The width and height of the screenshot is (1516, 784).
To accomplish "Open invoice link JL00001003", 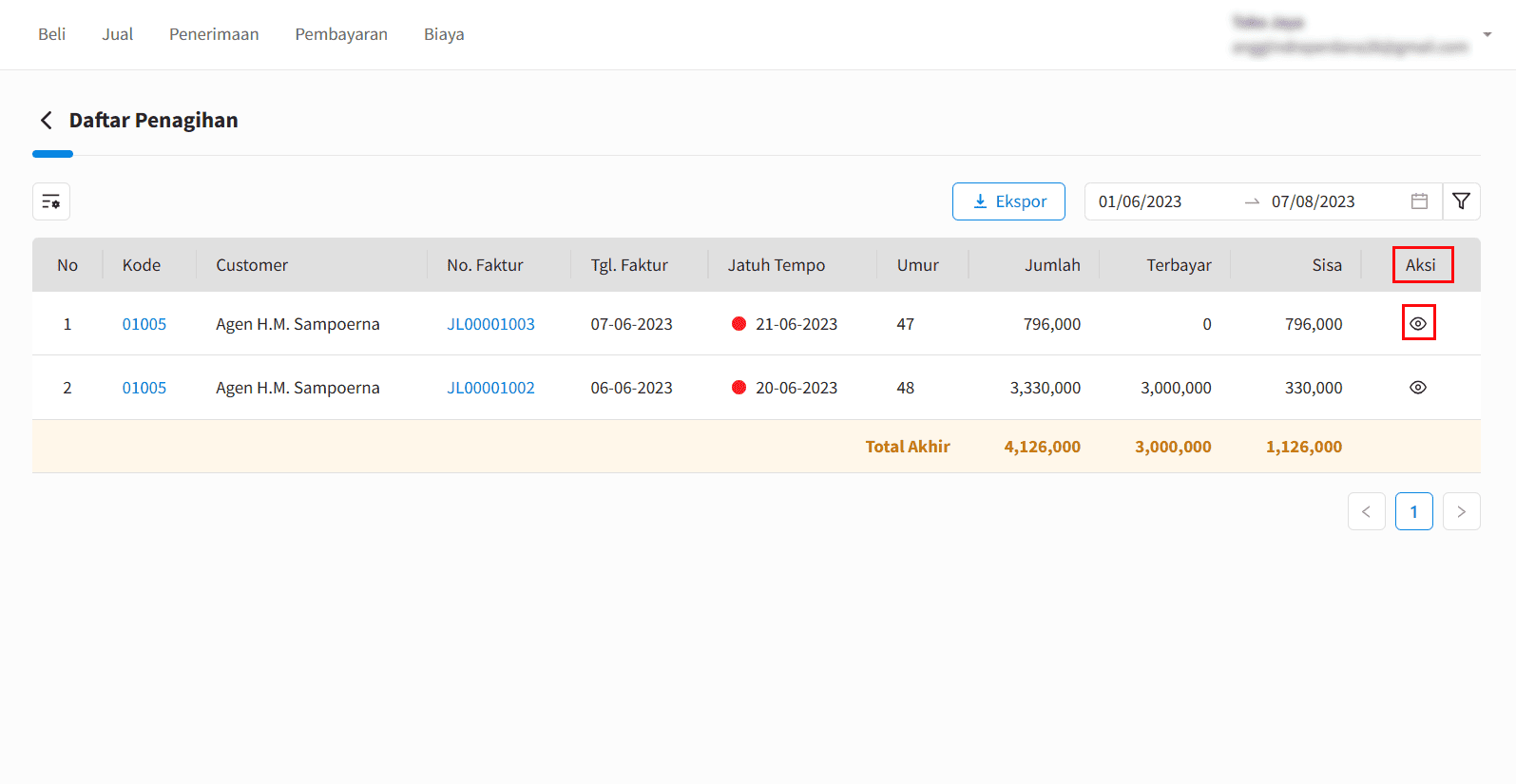I will 491,324.
